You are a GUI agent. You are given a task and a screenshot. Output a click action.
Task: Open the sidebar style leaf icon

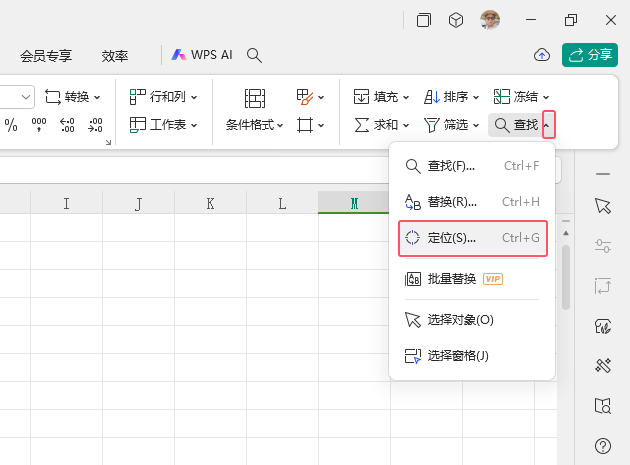[x=603, y=326]
